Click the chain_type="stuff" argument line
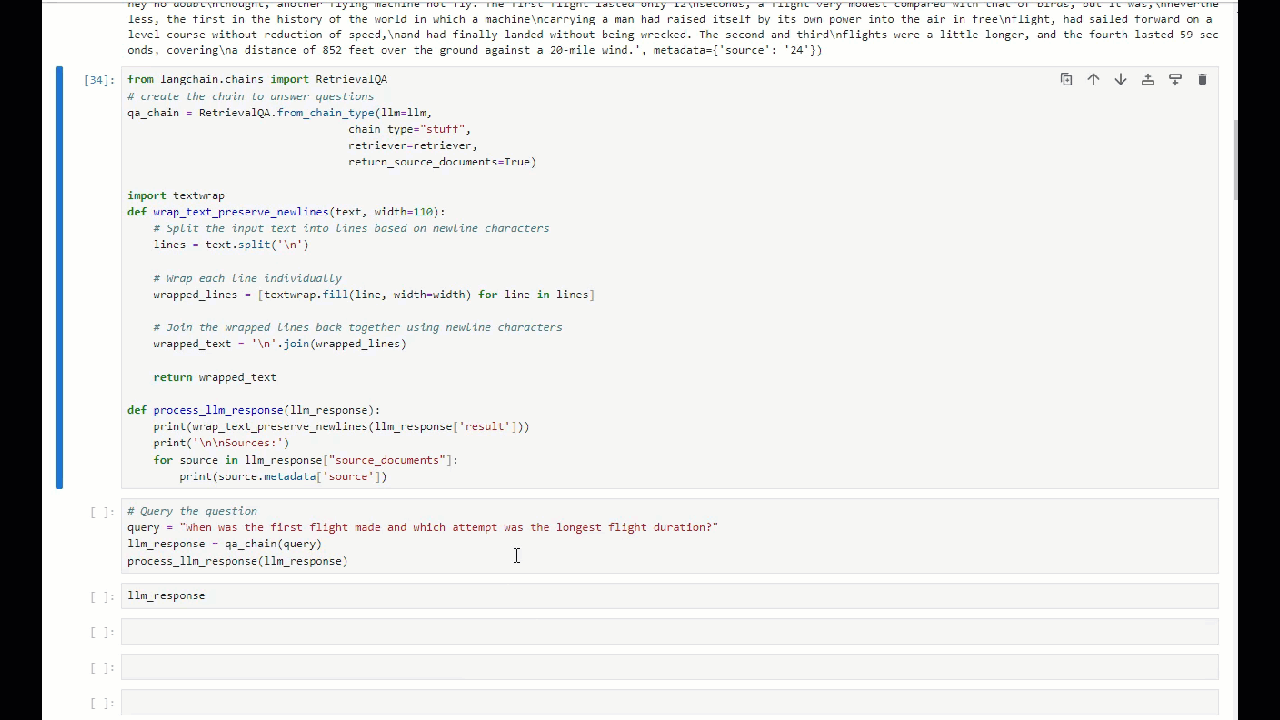This screenshot has width=1280, height=720. pyautogui.click(x=409, y=129)
